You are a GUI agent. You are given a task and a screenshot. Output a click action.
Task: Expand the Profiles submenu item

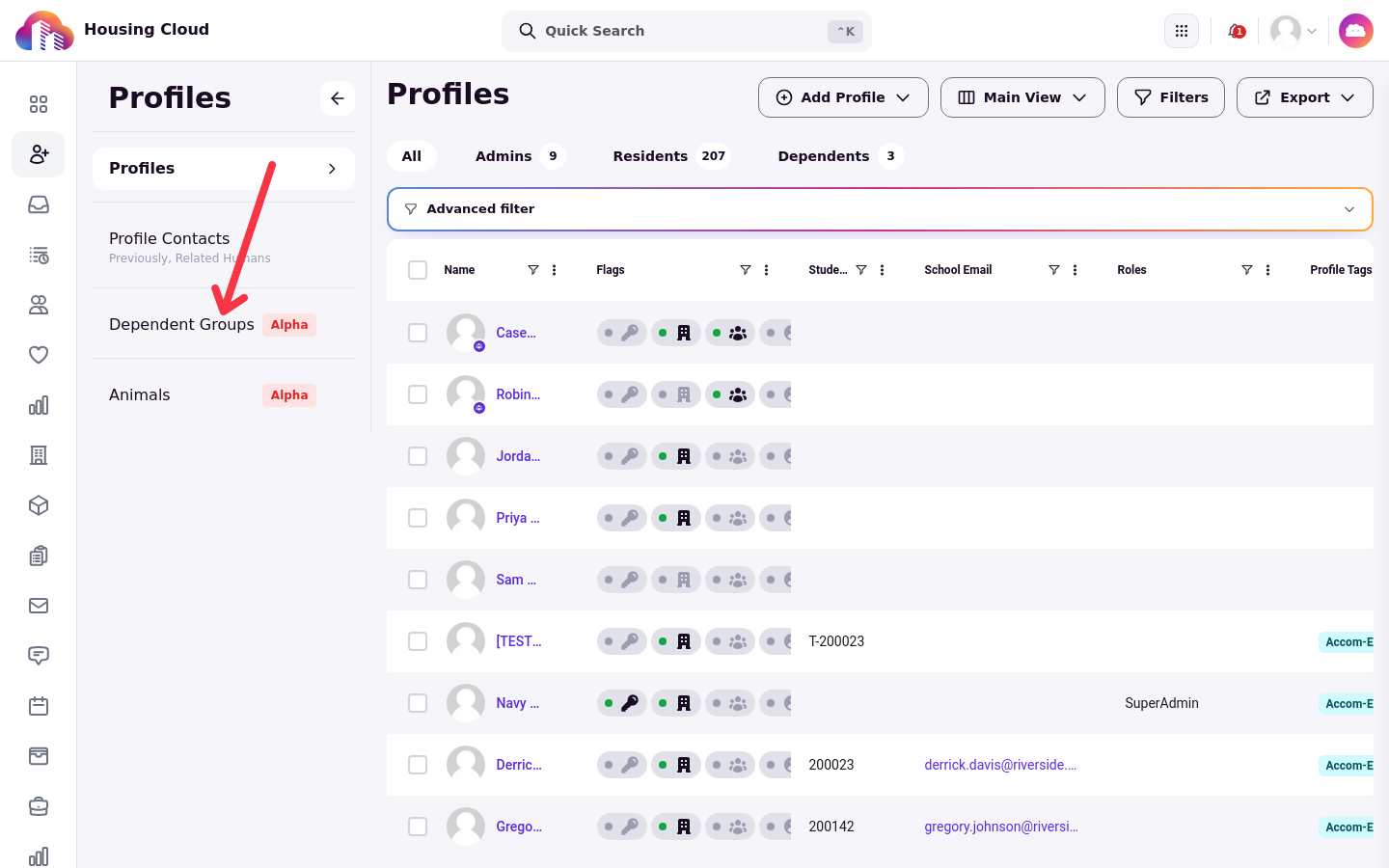click(x=224, y=169)
